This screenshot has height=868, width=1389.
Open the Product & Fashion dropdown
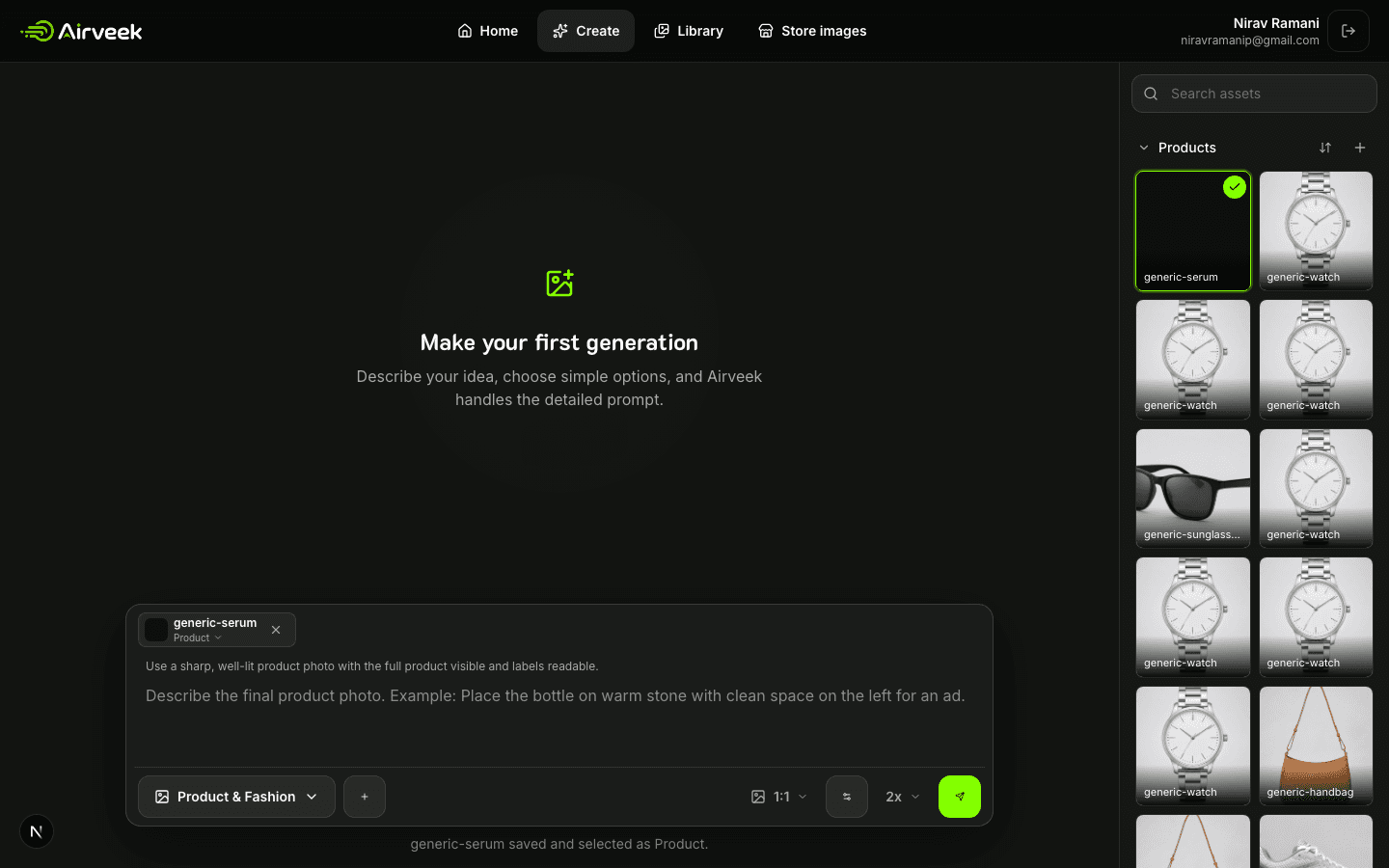tap(236, 797)
